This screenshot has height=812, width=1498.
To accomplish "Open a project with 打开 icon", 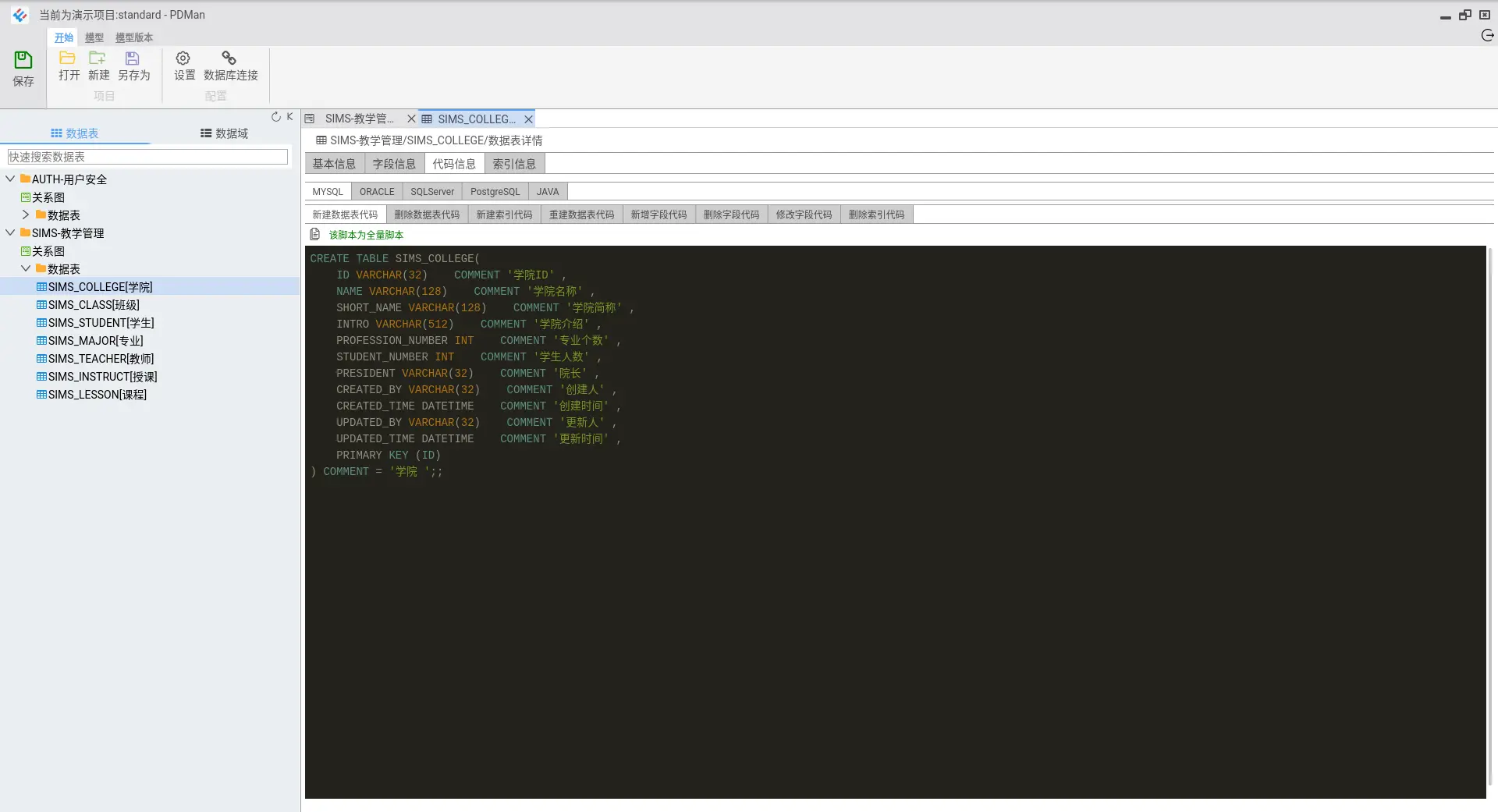I will (x=68, y=58).
